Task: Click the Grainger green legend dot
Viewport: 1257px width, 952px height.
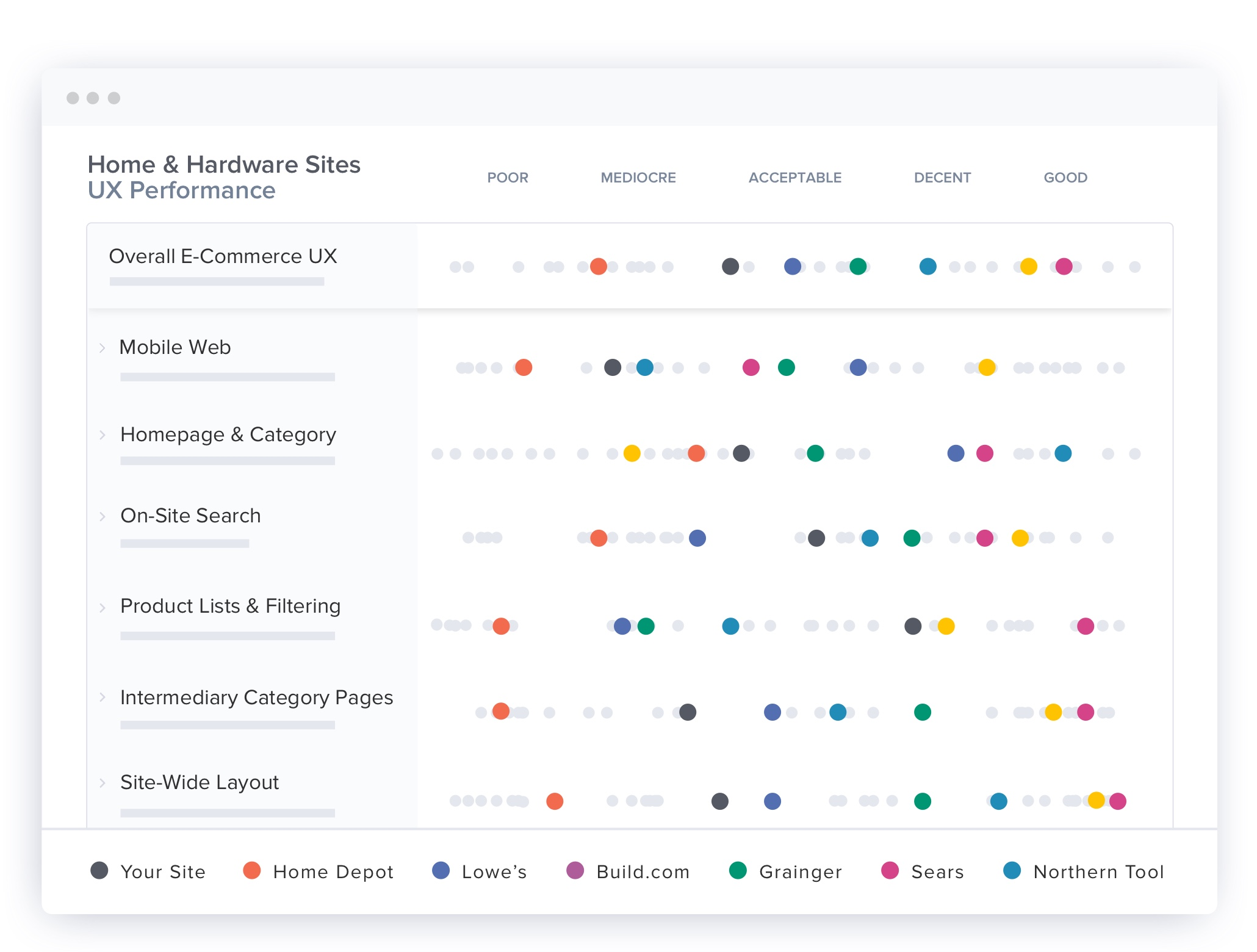Action: coord(738,870)
